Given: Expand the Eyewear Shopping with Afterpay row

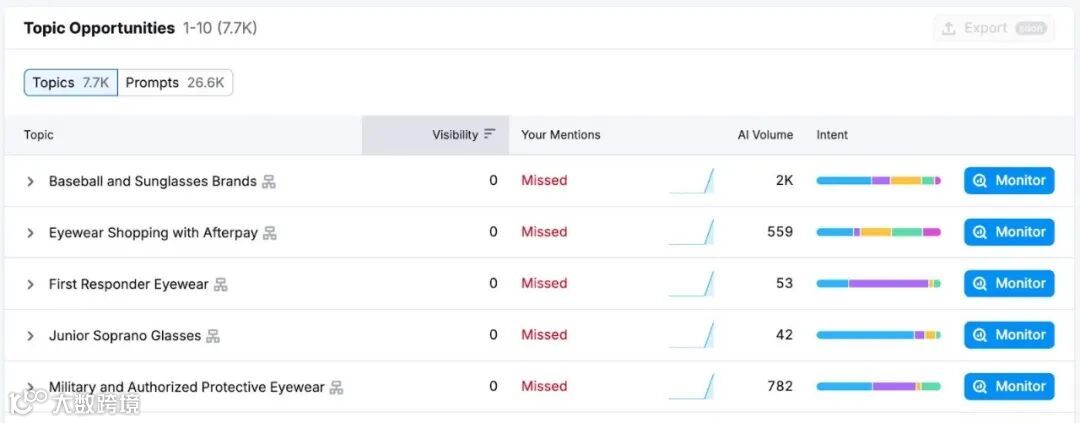Looking at the screenshot, I should point(30,233).
